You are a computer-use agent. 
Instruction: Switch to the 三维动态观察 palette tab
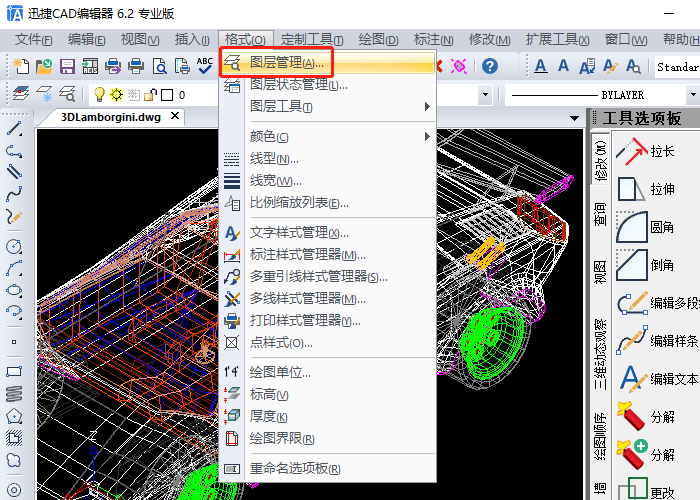coord(600,354)
